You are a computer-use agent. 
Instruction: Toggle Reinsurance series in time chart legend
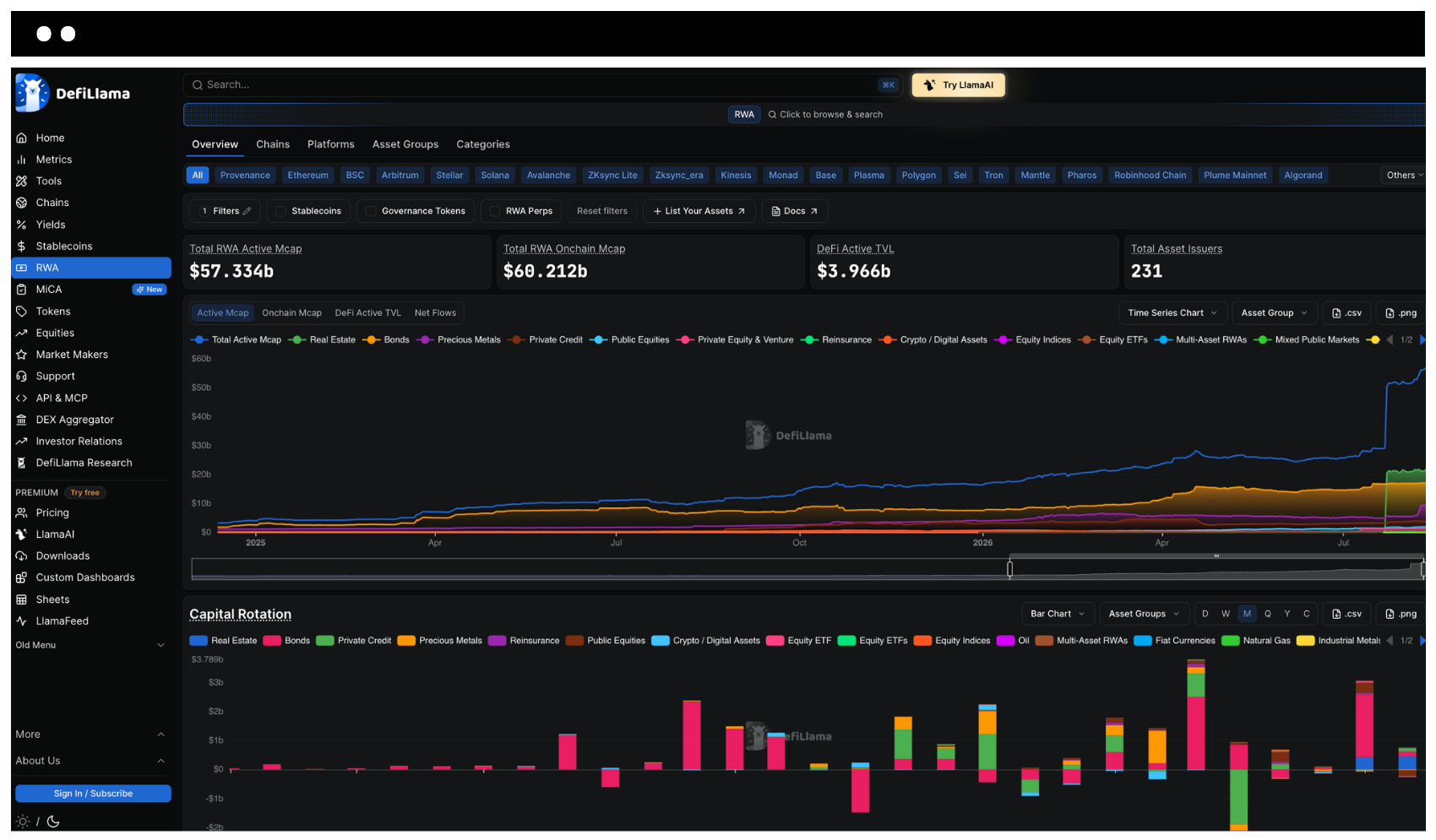click(836, 340)
